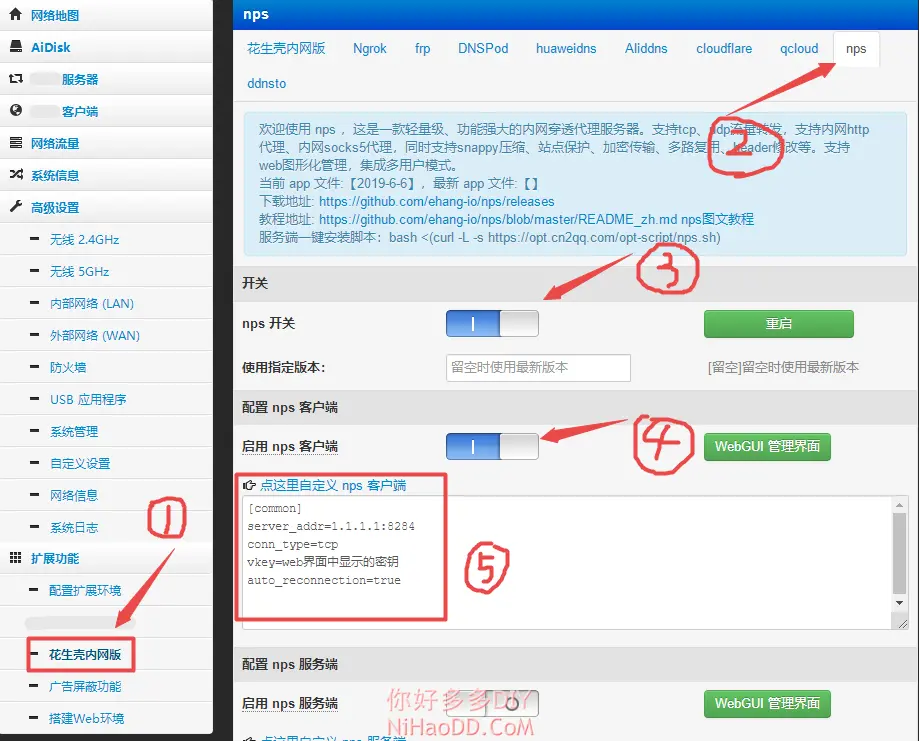Open 花生壳内网版 in the sidebar
Viewport: 919px width, 741px height.
point(85,654)
